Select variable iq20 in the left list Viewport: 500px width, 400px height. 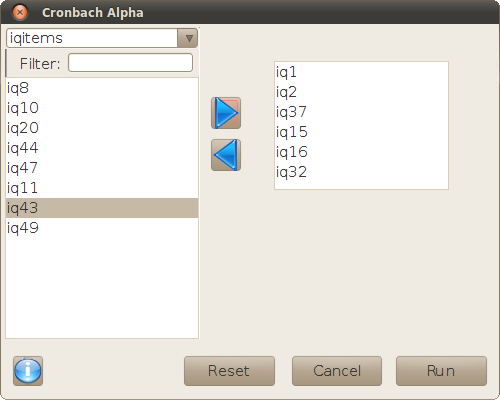(102, 128)
